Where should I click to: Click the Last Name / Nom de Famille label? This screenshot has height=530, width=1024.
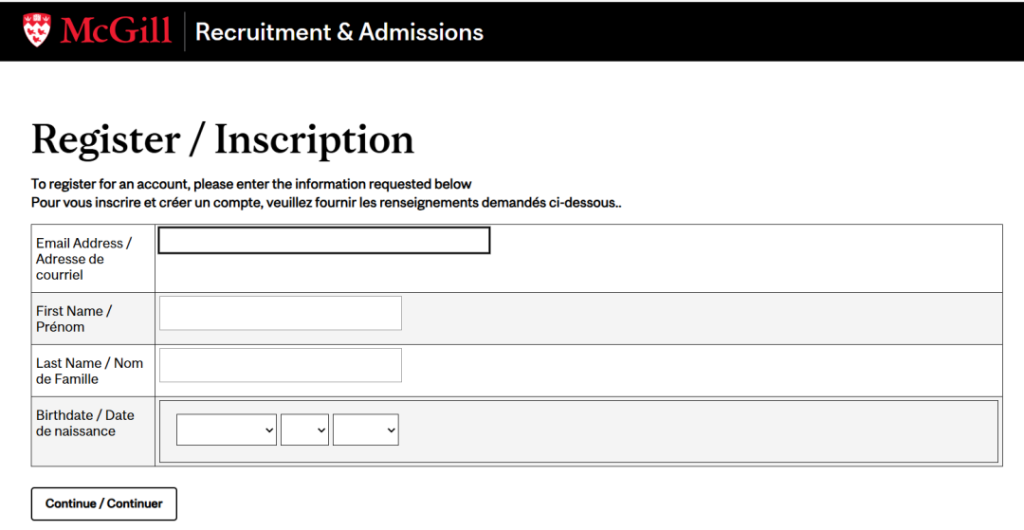click(x=89, y=371)
